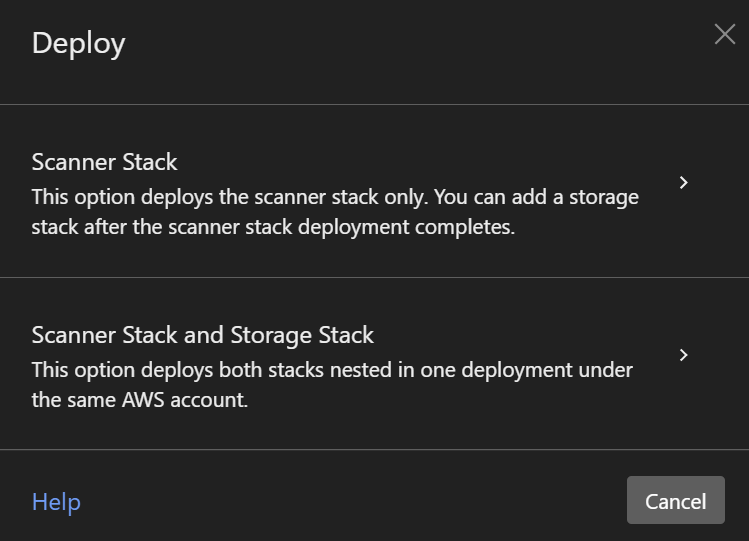
Task: Get assistance via the blue Help text
Action: tap(56, 502)
